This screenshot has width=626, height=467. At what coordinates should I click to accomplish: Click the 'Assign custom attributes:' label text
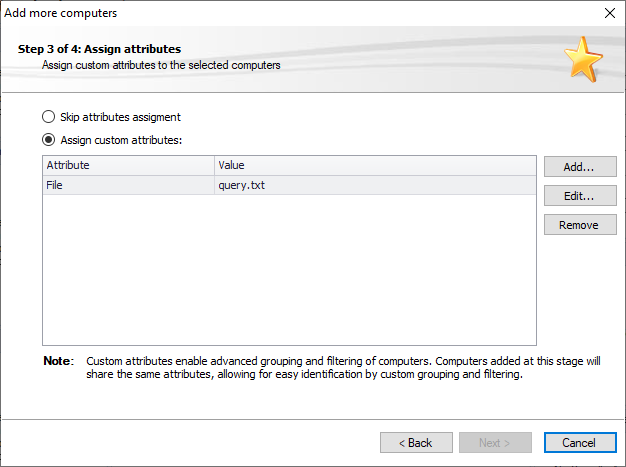[121, 140]
